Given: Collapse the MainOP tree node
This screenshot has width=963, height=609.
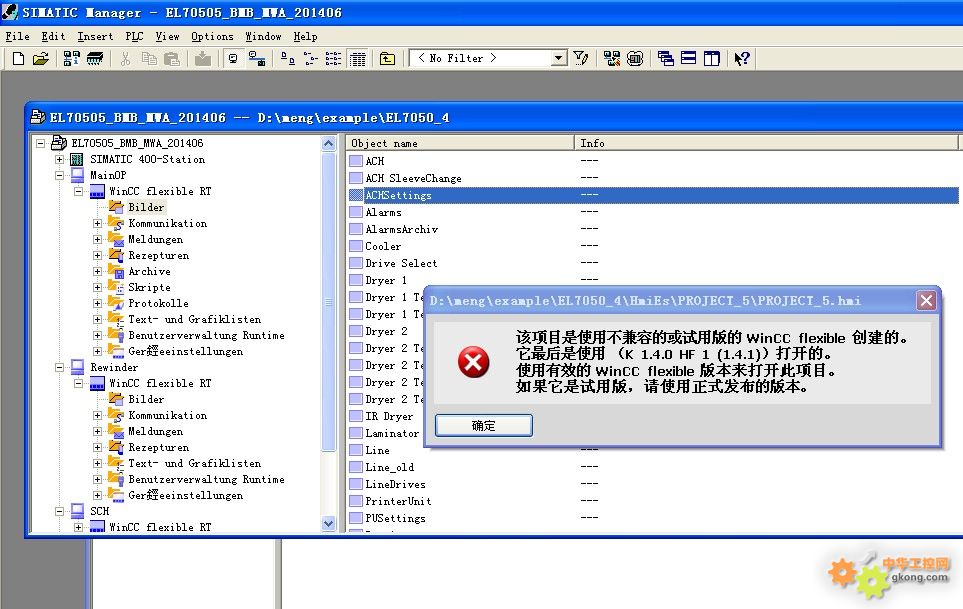Looking at the screenshot, I should pos(60,175).
